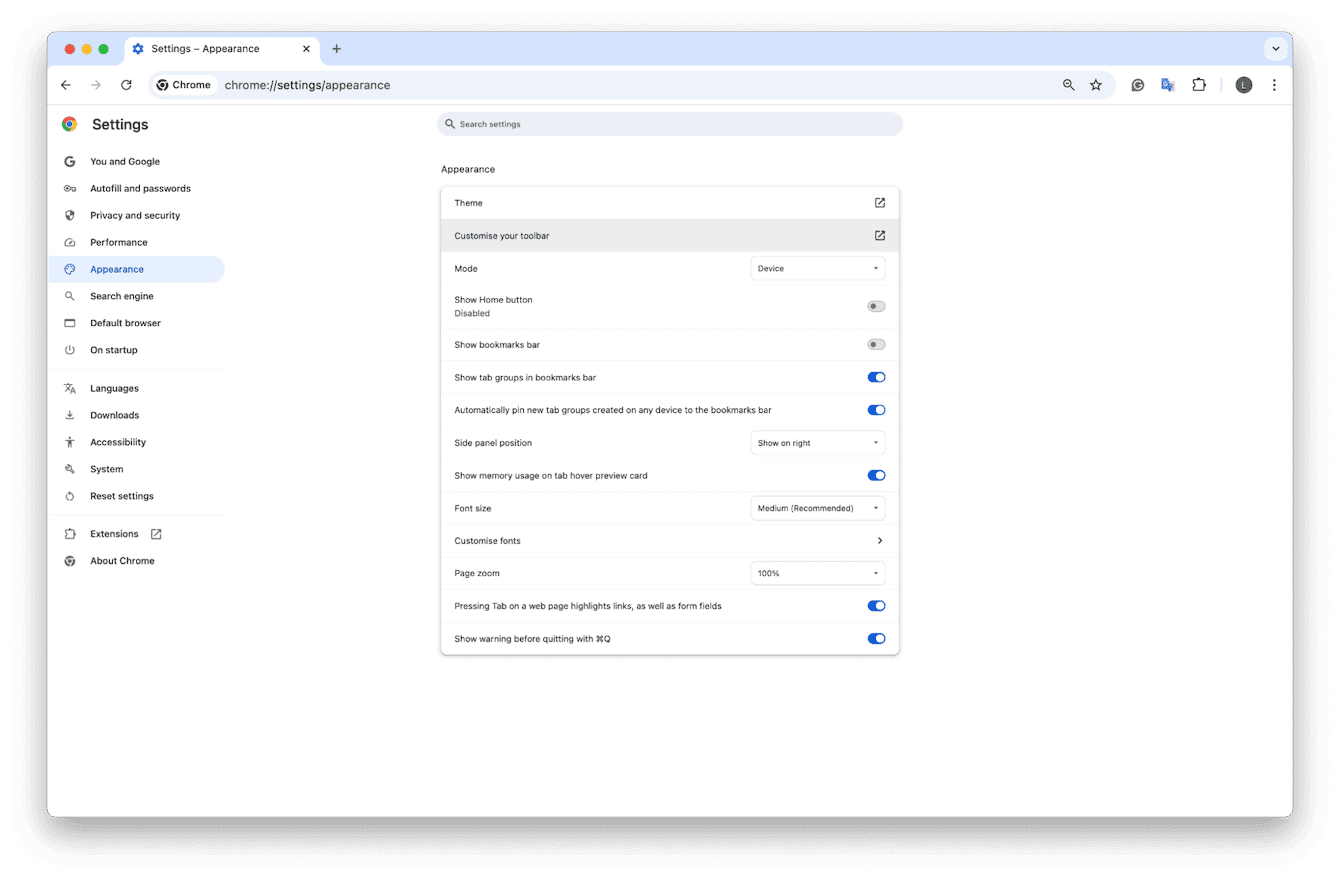The width and height of the screenshot is (1340, 879).
Task: Open a new browser tab with the plus button
Action: click(336, 48)
